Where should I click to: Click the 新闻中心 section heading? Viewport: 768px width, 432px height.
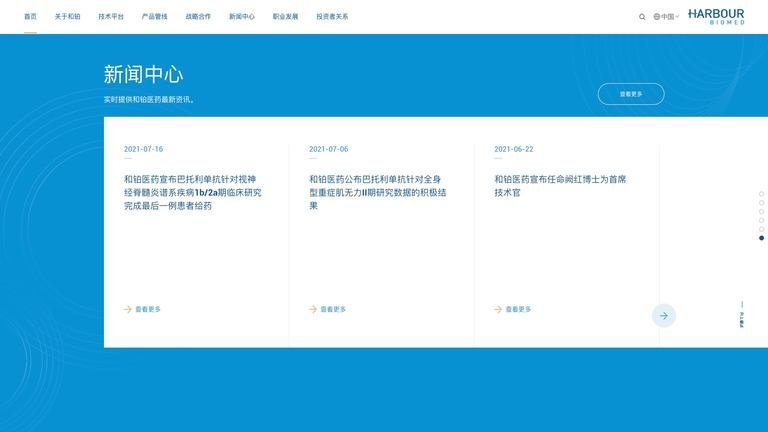(144, 74)
